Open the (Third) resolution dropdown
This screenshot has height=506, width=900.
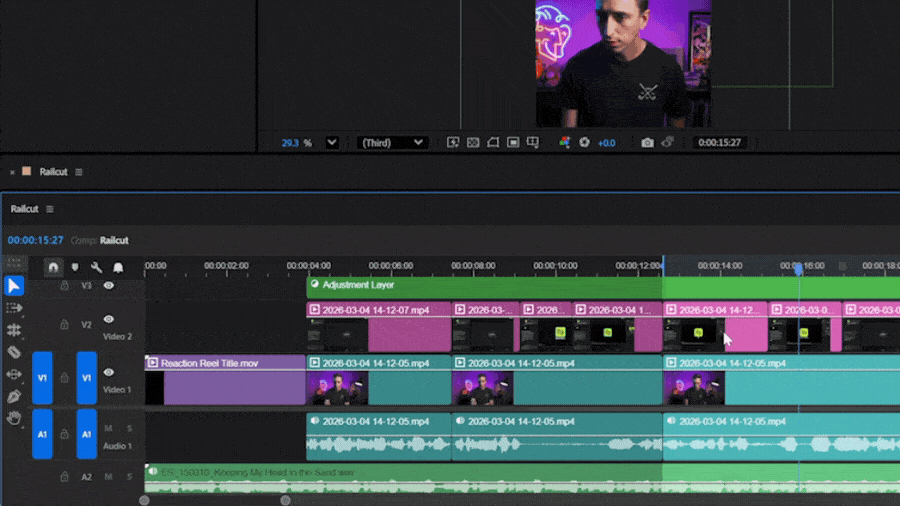coord(393,142)
